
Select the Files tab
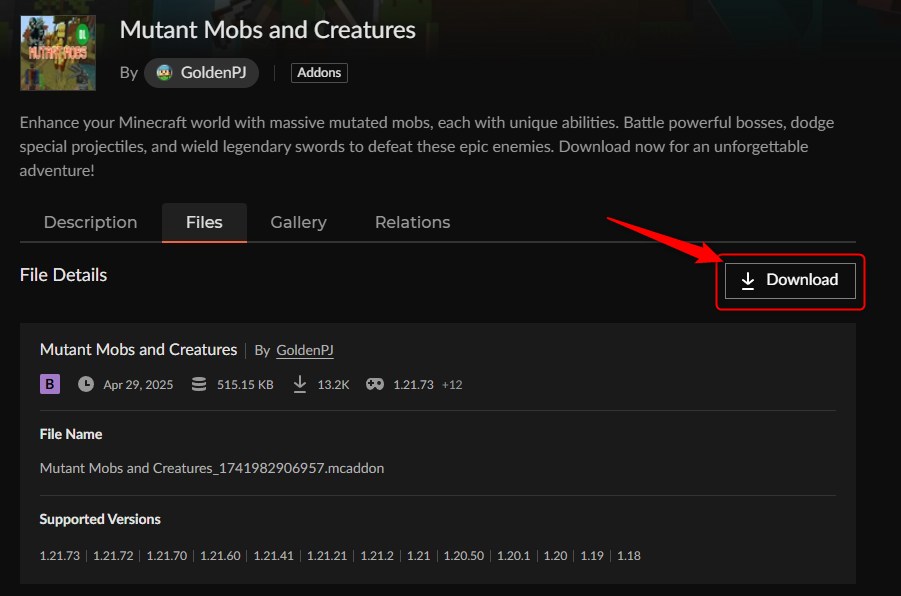204,222
